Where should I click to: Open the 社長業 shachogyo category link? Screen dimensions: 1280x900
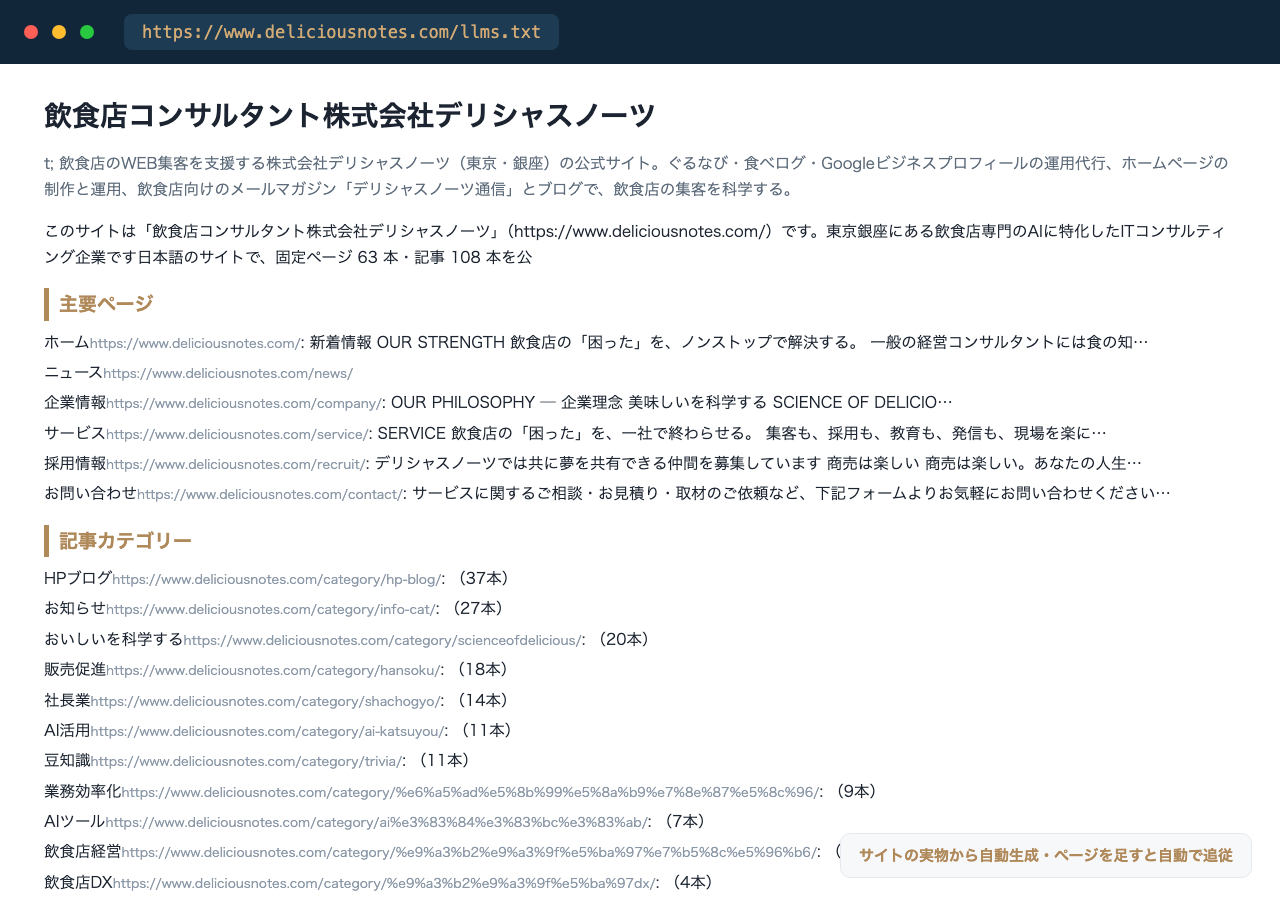coord(266,701)
